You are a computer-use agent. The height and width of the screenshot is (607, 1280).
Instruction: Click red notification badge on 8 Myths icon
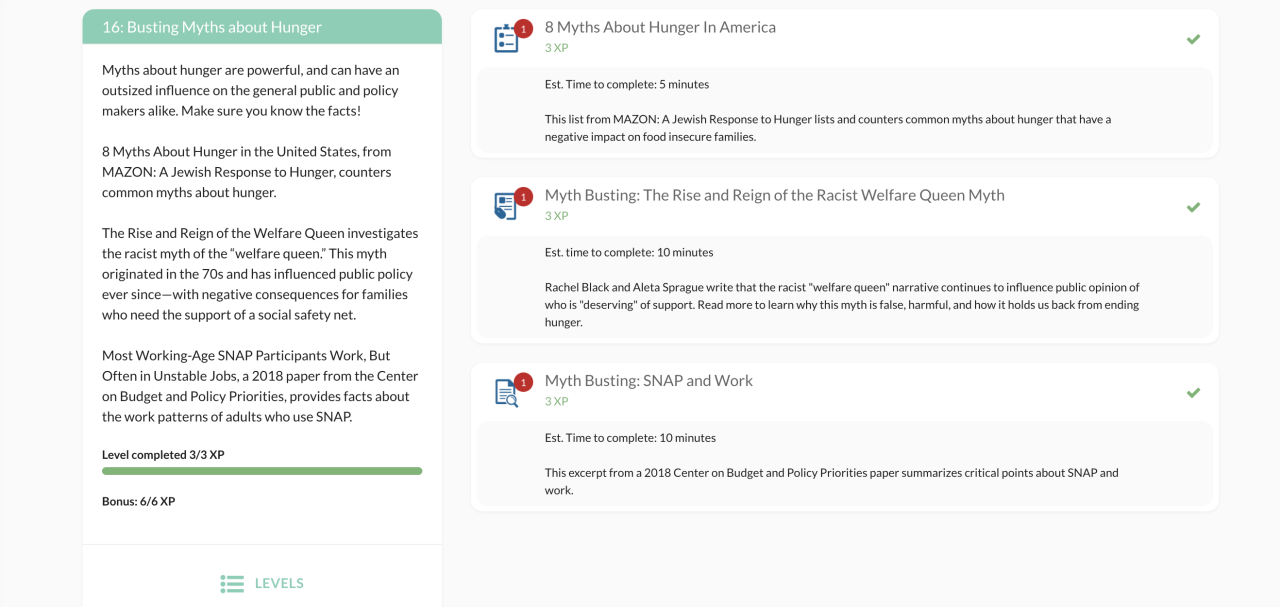pos(523,28)
